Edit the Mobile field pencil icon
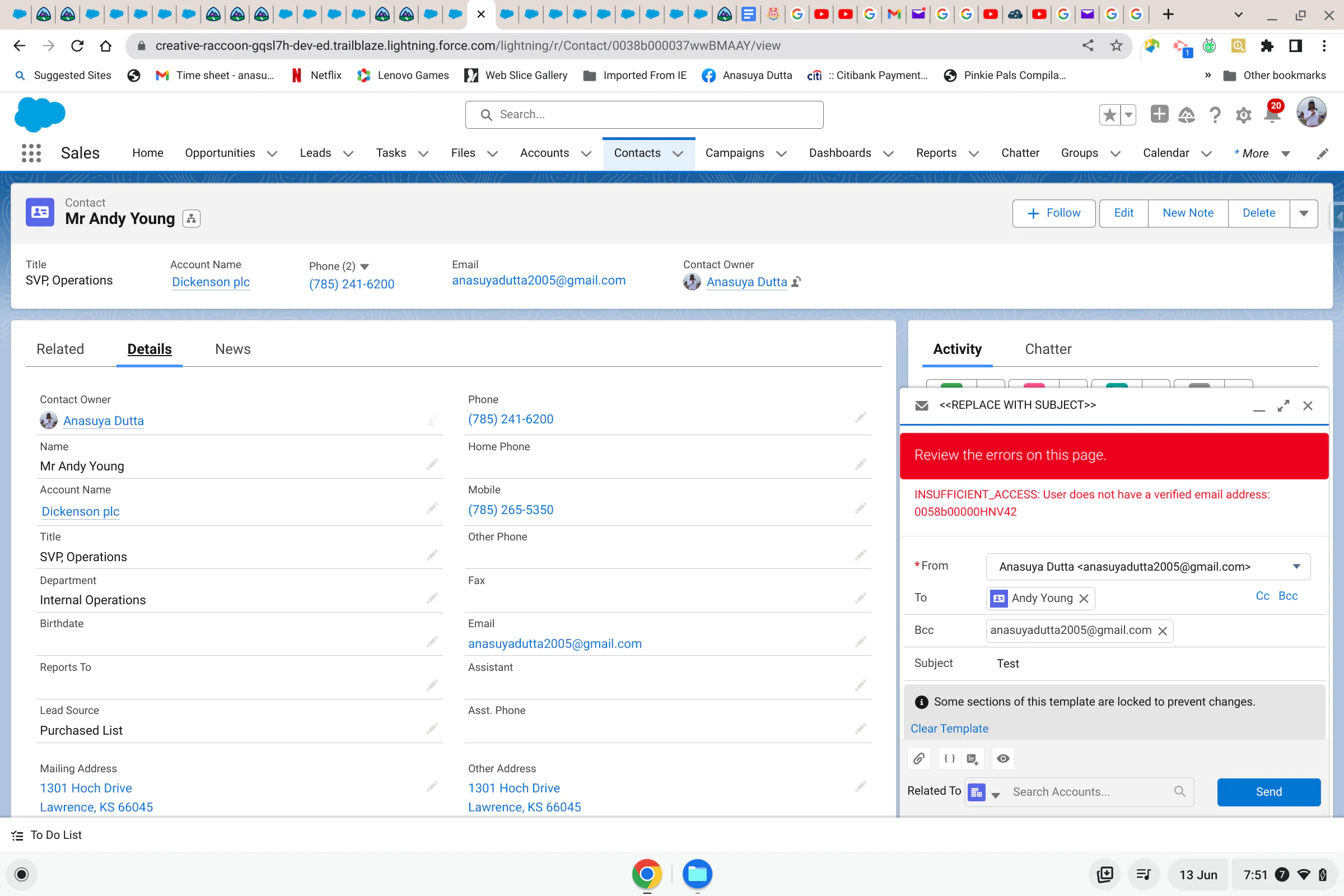The image size is (1344, 896). 861,508
